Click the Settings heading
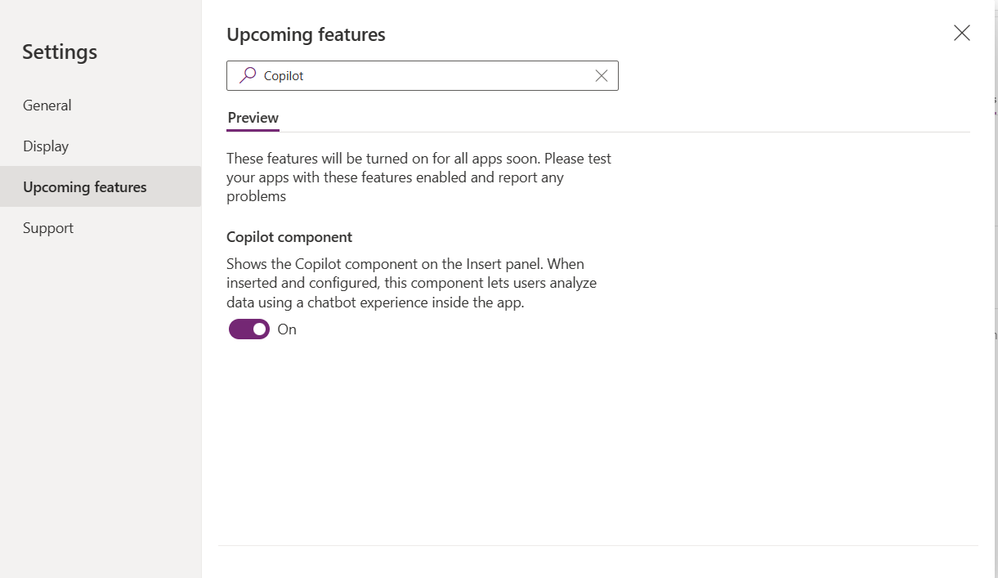 click(60, 52)
